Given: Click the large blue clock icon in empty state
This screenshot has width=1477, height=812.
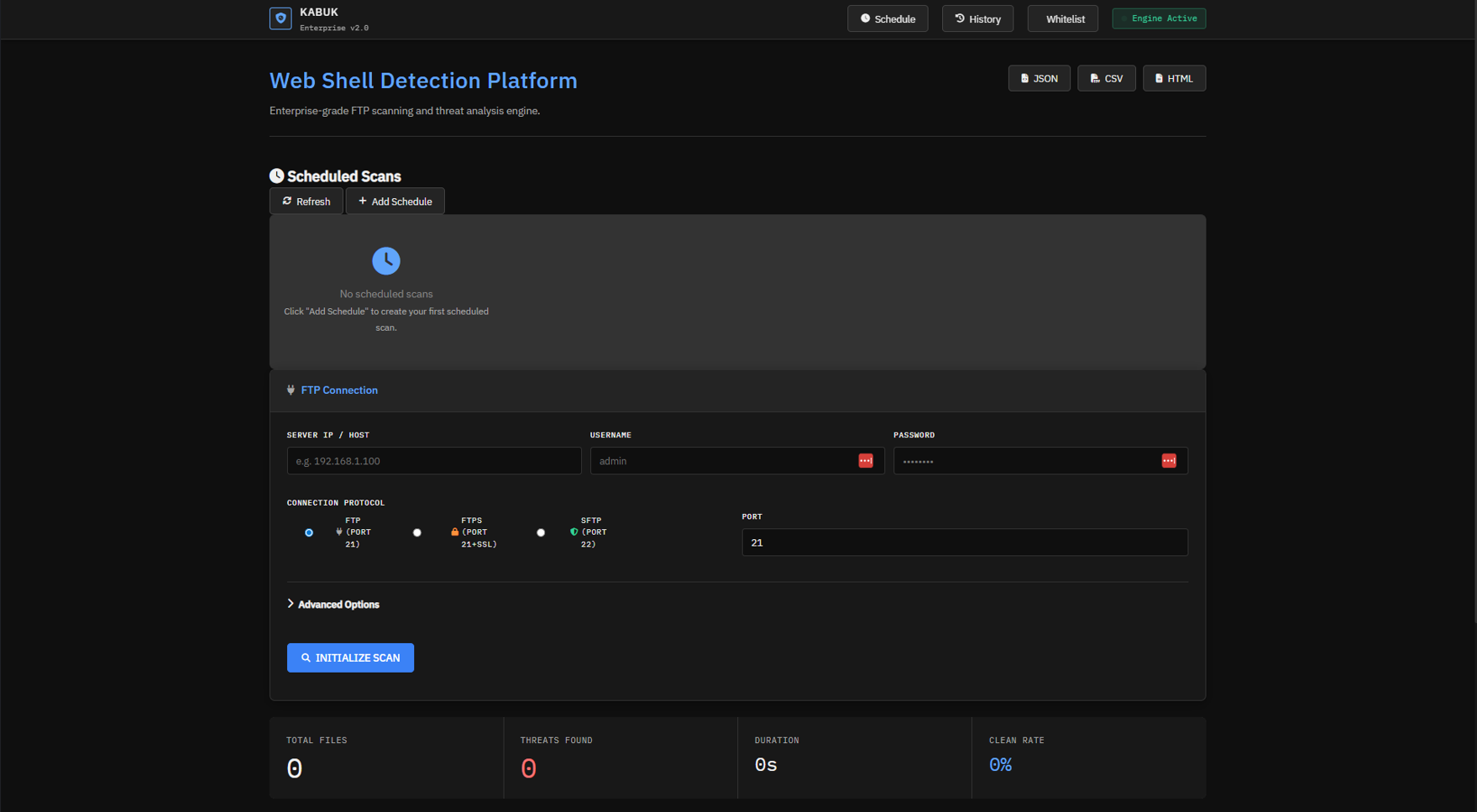Looking at the screenshot, I should coord(386,260).
